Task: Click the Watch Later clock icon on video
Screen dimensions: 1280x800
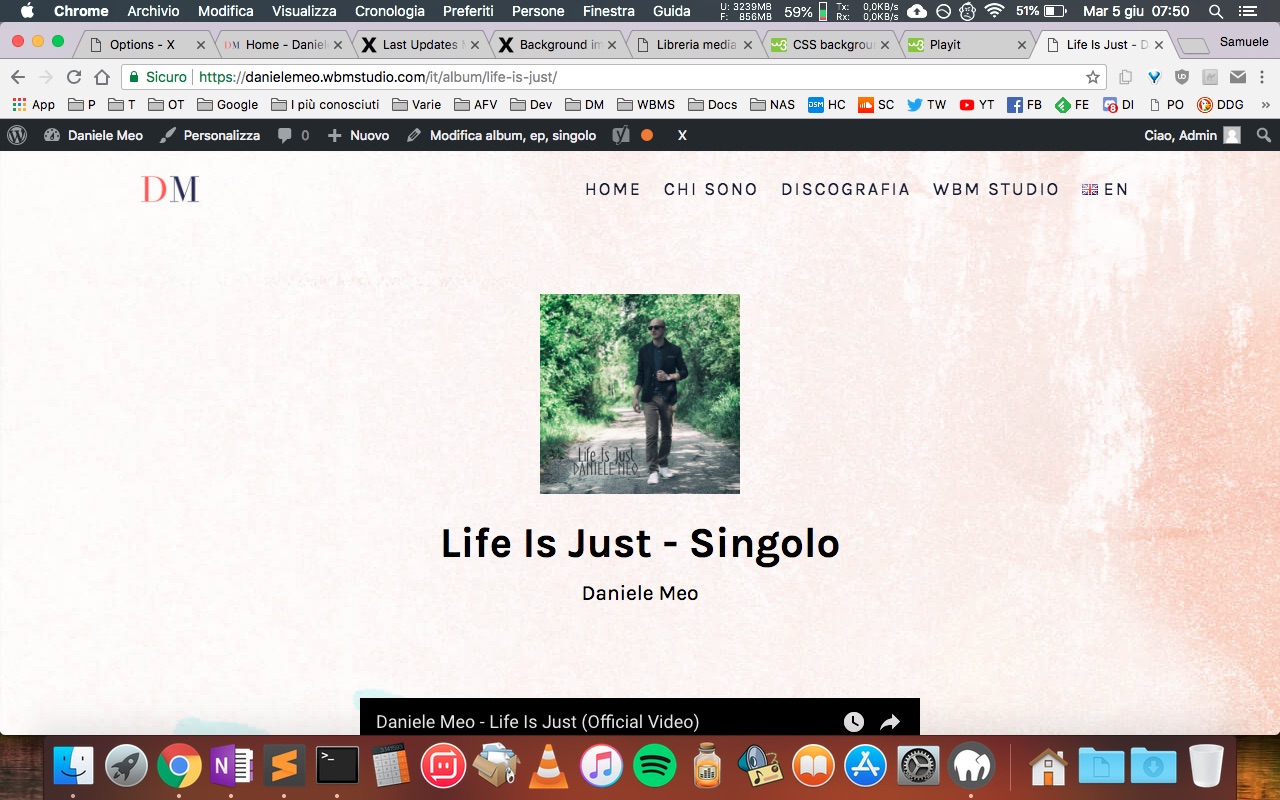Action: point(853,721)
